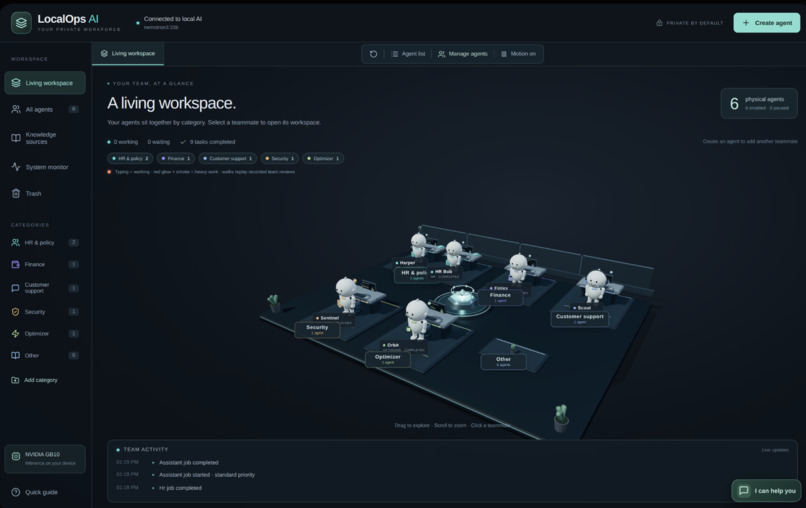Click the 9 tasks completed checkmark stat

pos(208,142)
